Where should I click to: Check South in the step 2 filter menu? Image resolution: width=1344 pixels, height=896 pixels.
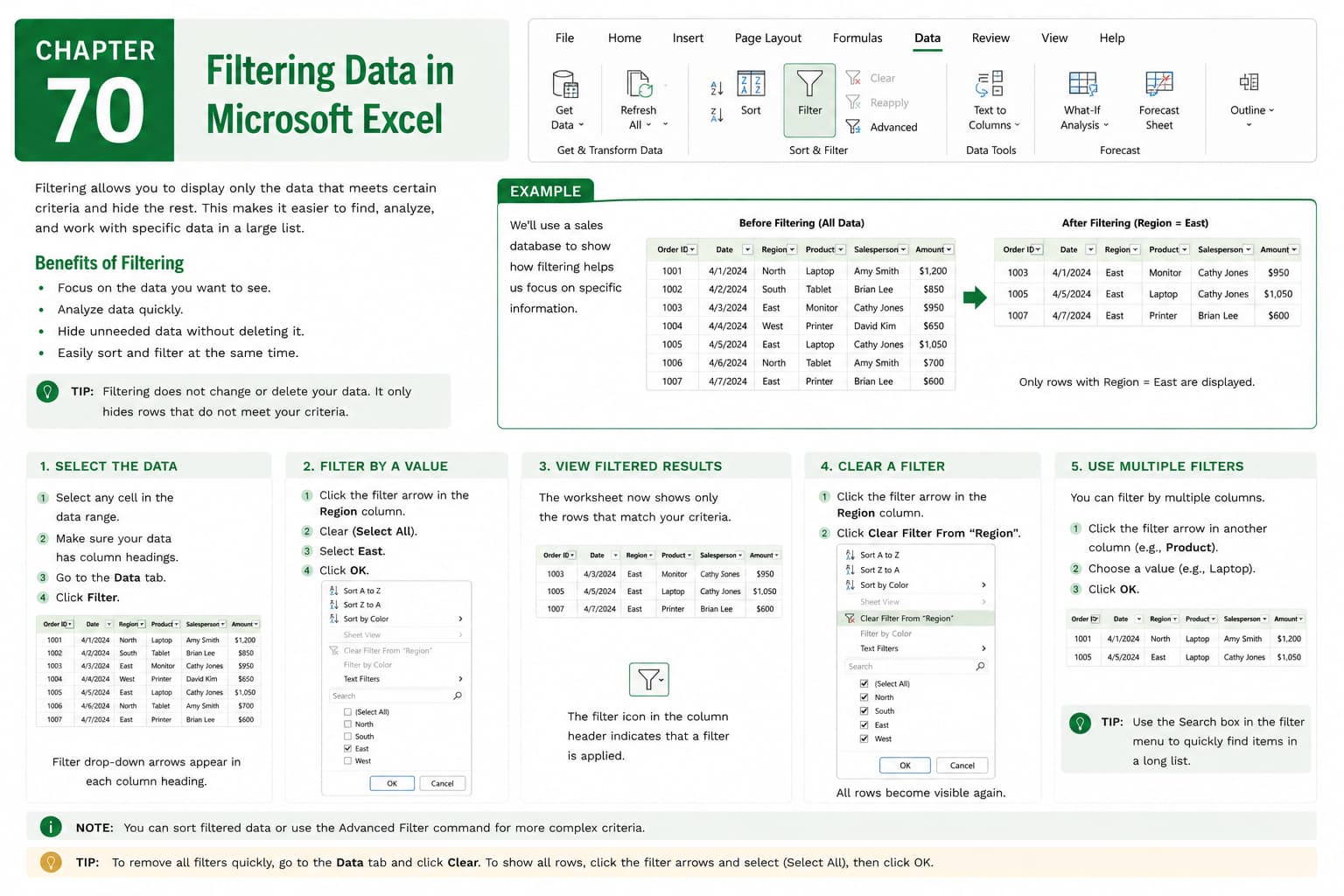coord(347,737)
